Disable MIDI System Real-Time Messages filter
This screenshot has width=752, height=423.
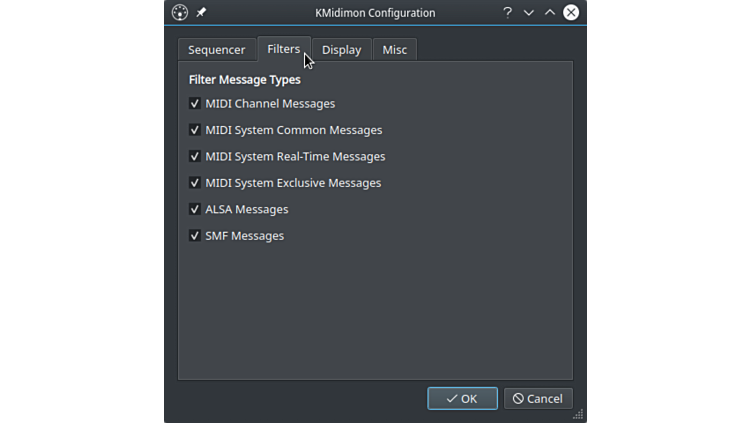tap(195, 157)
